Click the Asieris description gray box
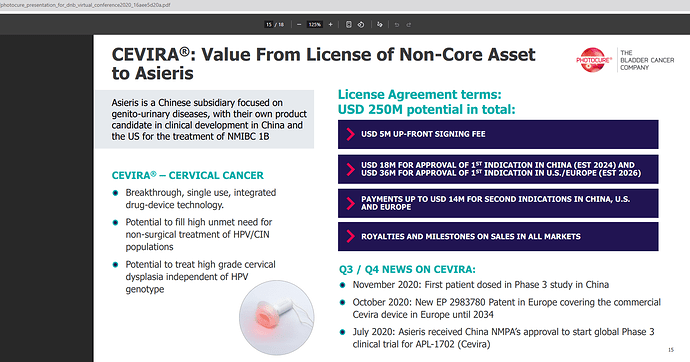Screen dimensions: 690x362 [205, 119]
